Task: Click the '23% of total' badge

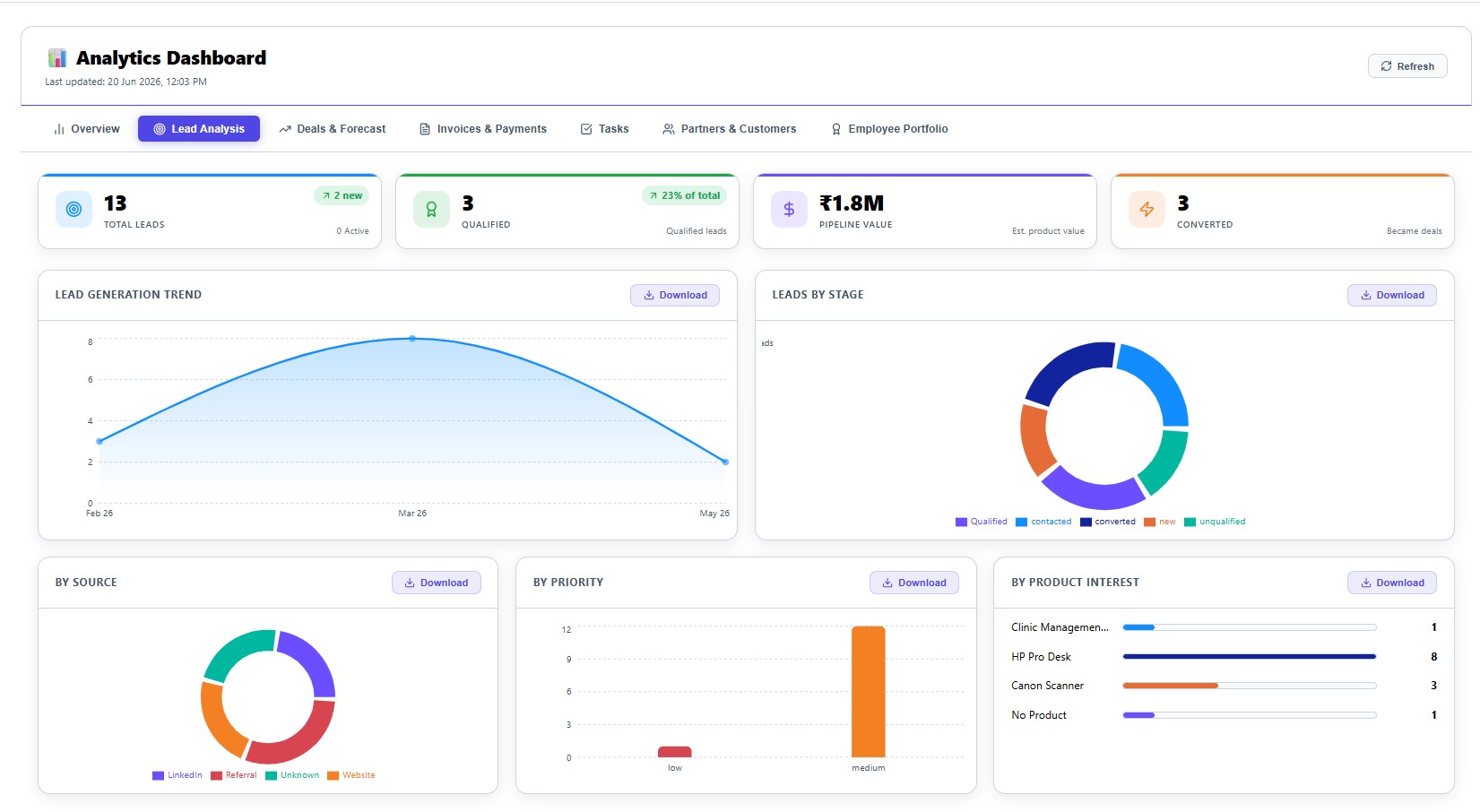Action: [685, 195]
